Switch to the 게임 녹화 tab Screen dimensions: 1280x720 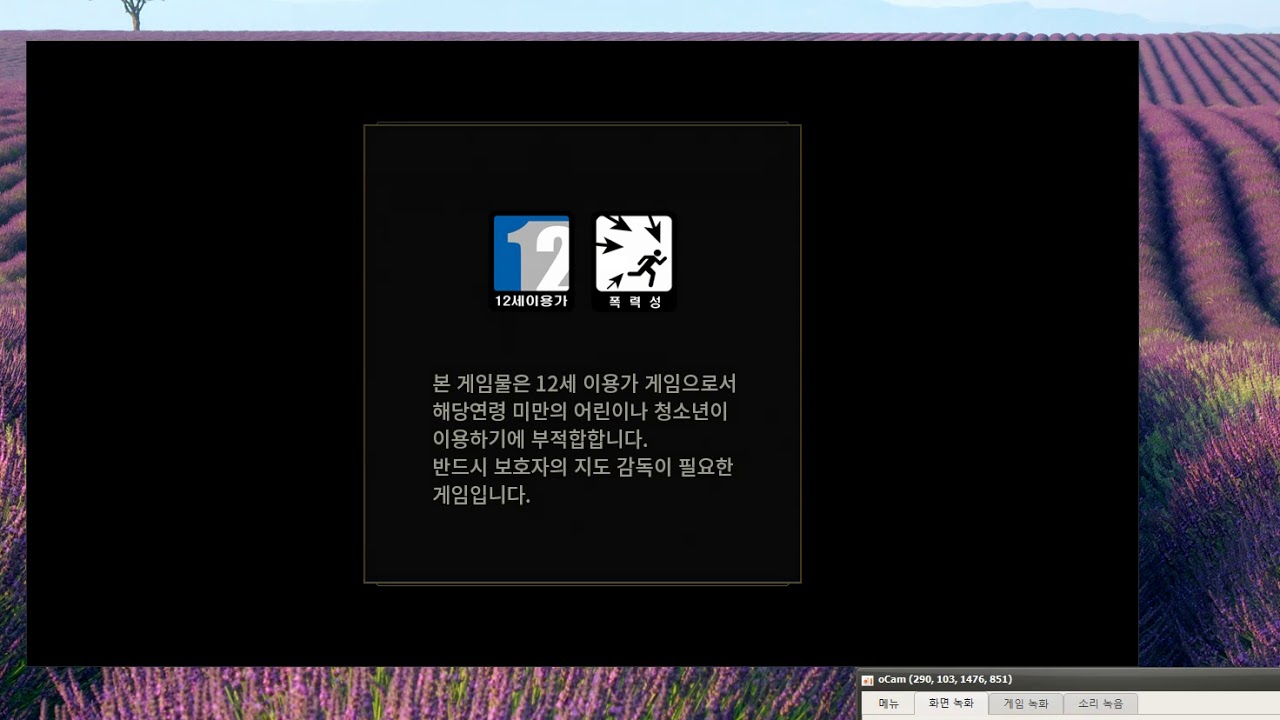(x=1026, y=704)
